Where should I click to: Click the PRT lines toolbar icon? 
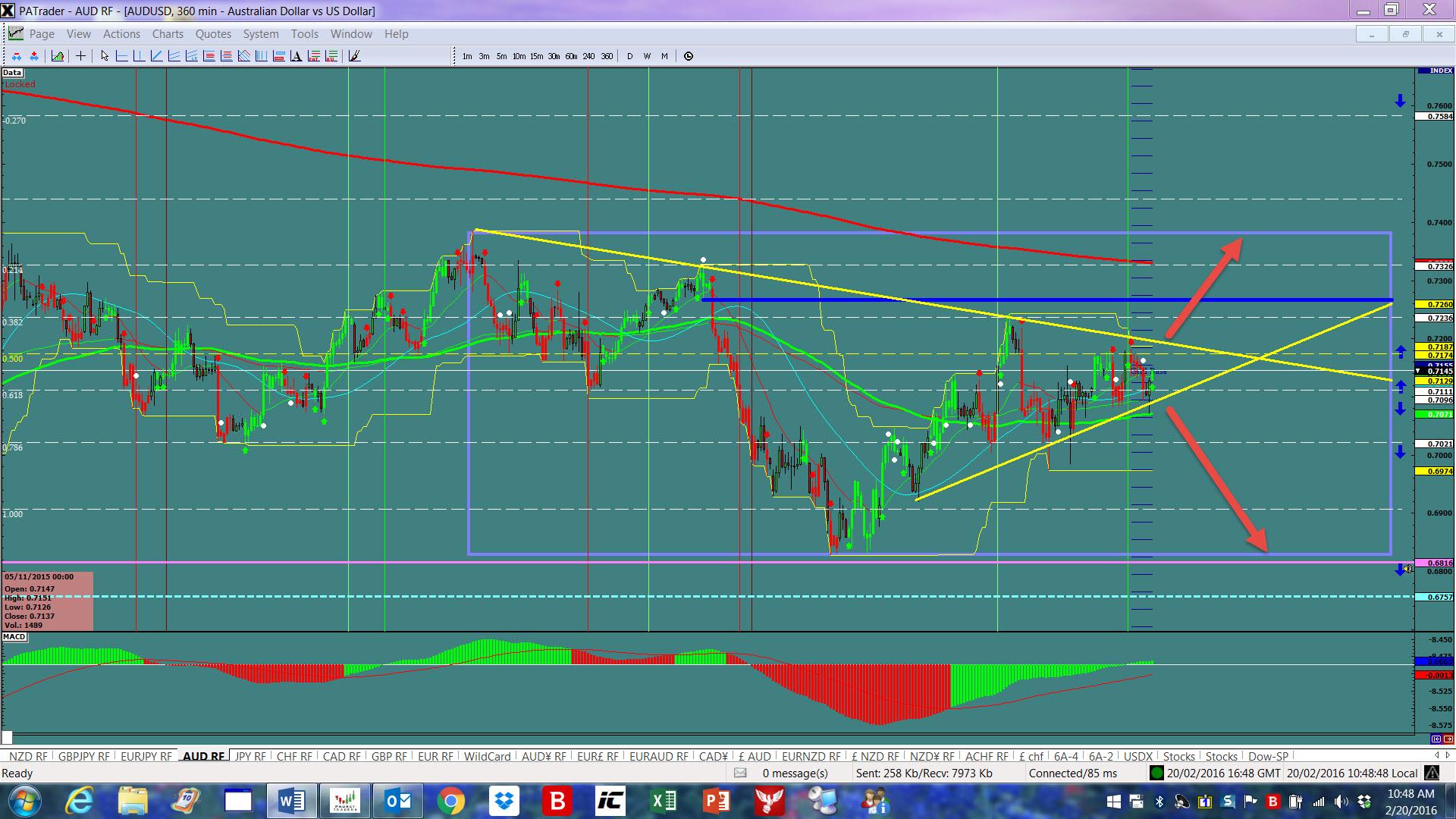click(313, 56)
